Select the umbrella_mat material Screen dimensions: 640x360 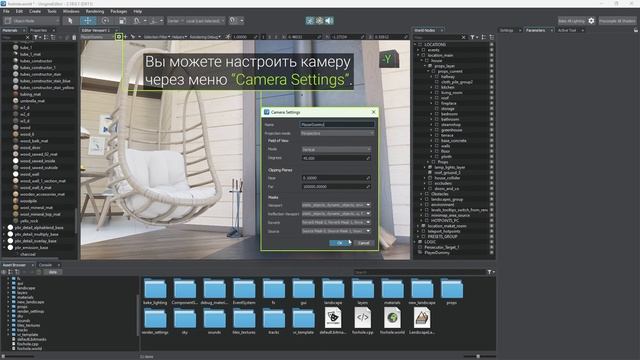click(x=32, y=101)
